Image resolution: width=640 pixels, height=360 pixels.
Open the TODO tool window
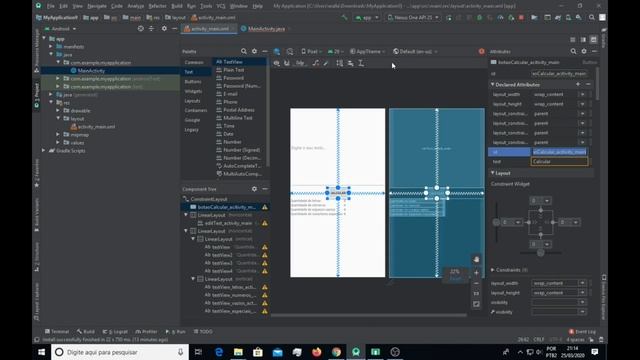coord(203,331)
